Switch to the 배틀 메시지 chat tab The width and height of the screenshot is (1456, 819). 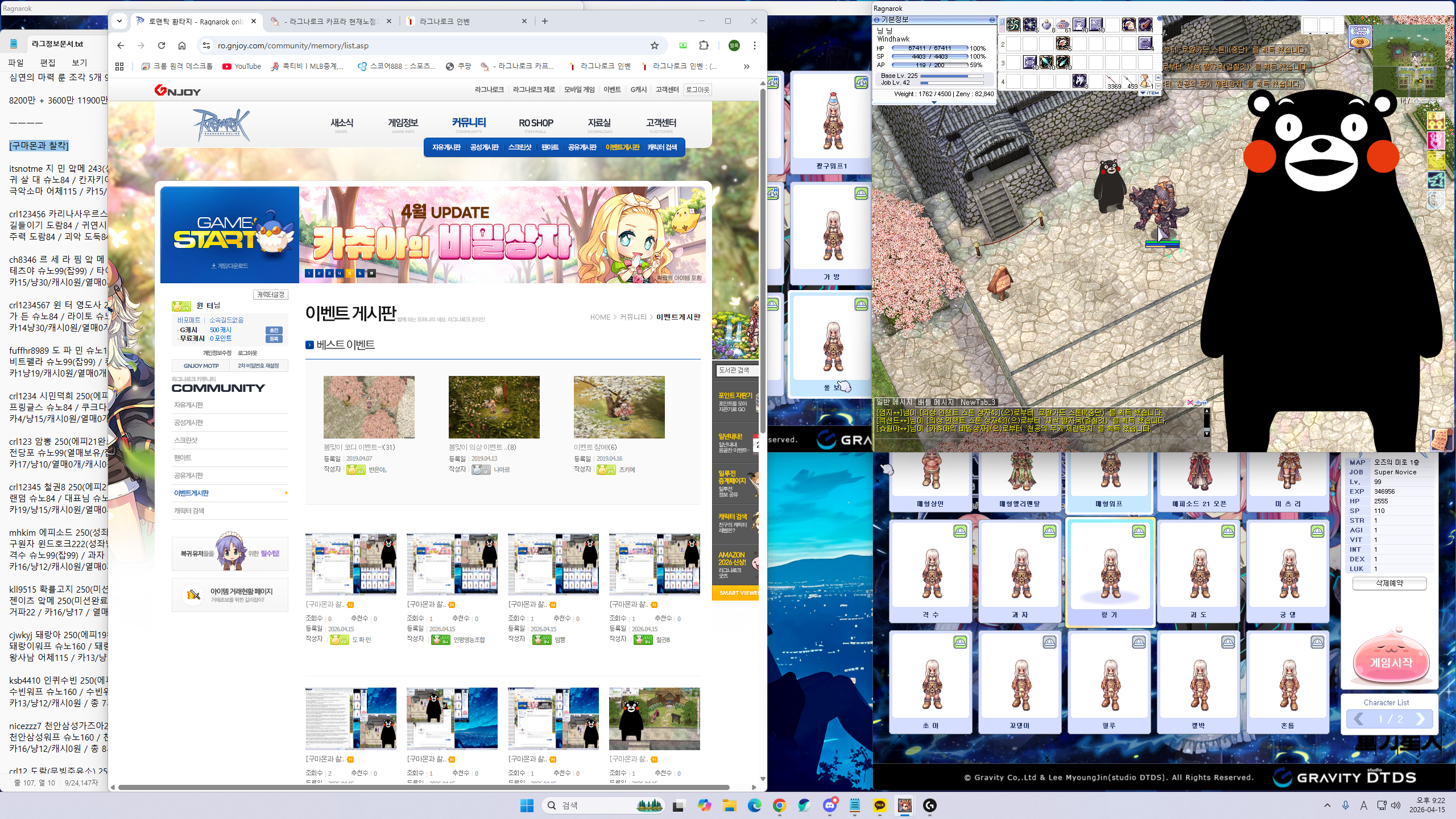(936, 402)
